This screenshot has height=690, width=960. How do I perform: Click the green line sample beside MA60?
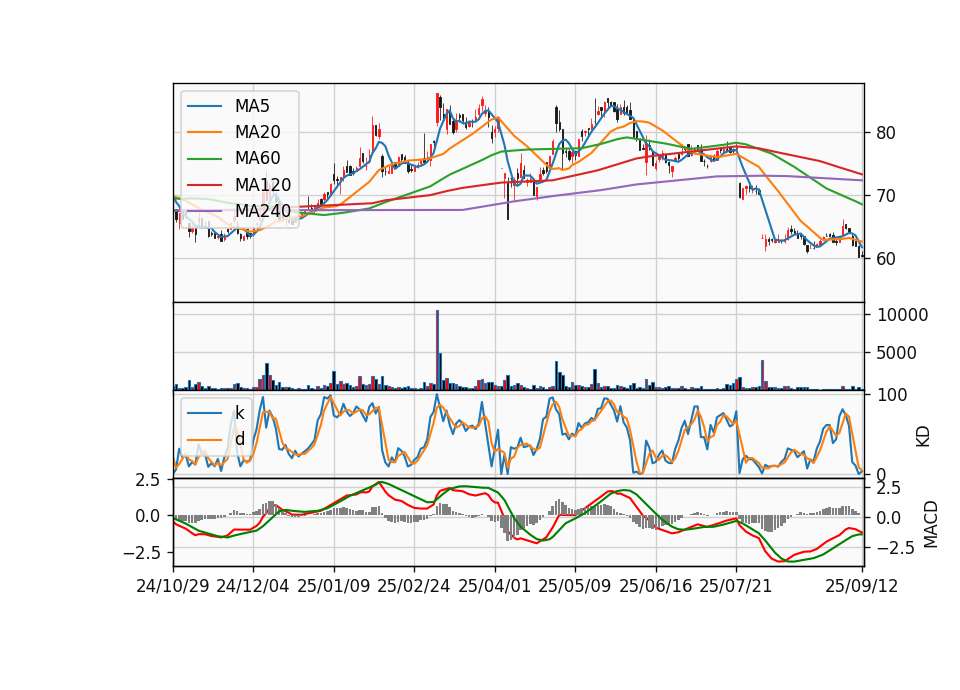click(204, 158)
